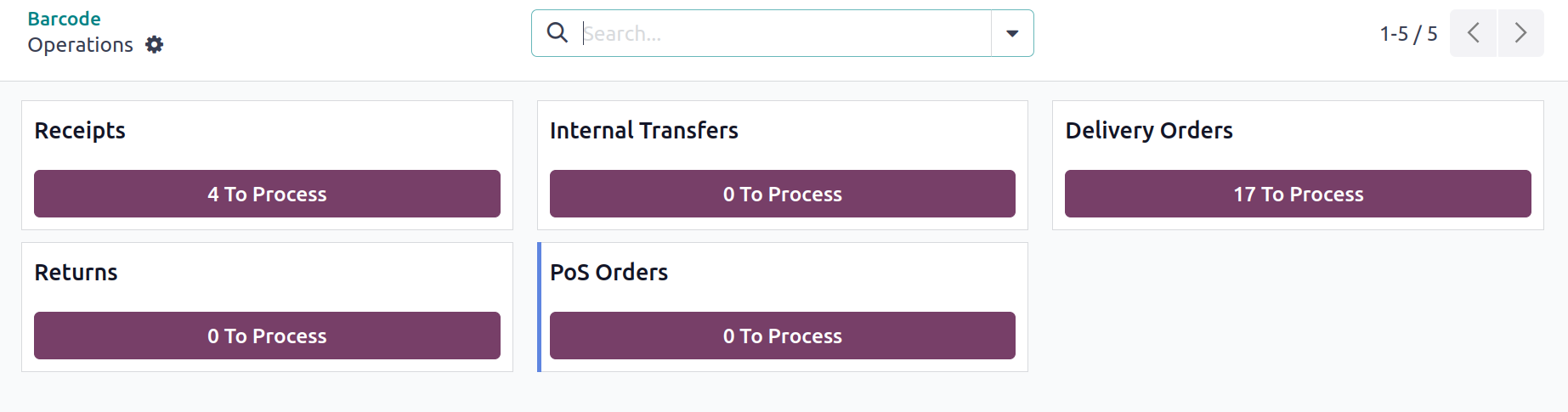The height and width of the screenshot is (412, 1568).
Task: Open the Receipts card title
Action: [80, 130]
